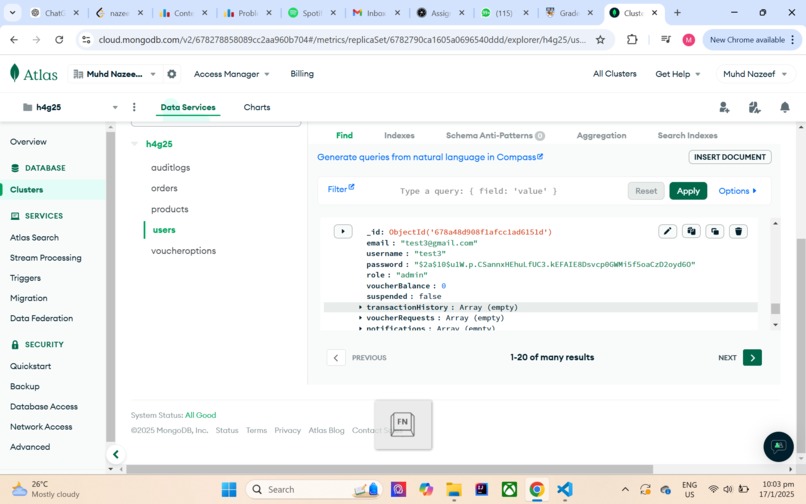Go to next page of results
Viewport: 806px width, 504px height.
click(752, 357)
